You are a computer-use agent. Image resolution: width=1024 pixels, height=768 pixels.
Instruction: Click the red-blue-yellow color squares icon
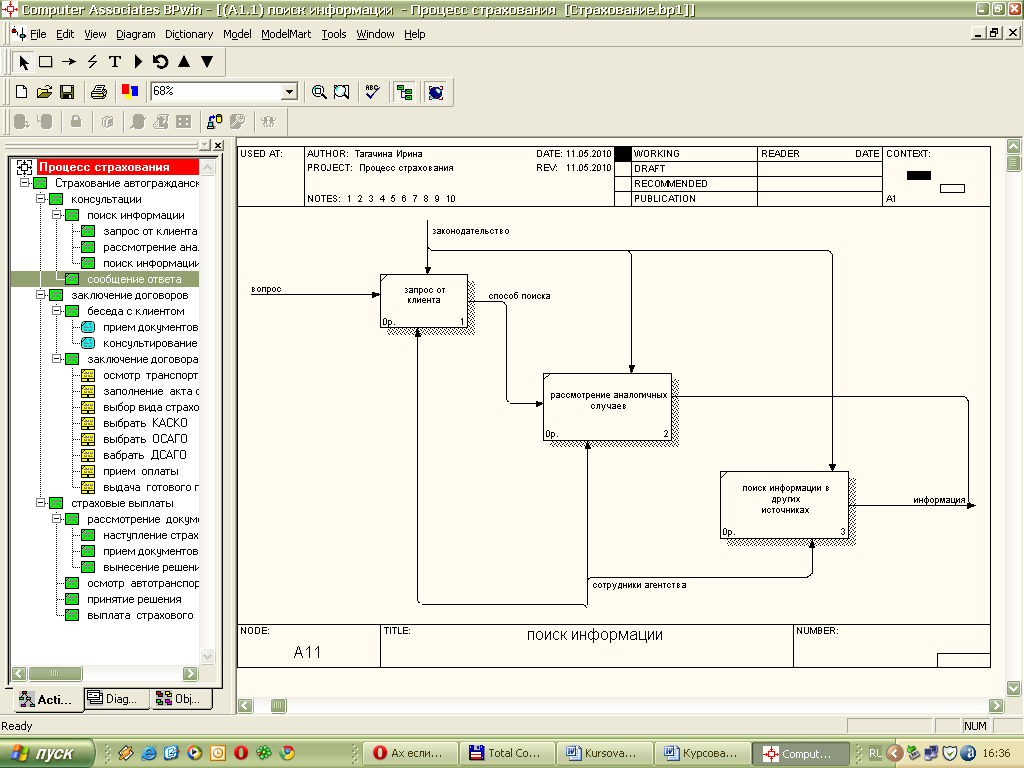129,92
